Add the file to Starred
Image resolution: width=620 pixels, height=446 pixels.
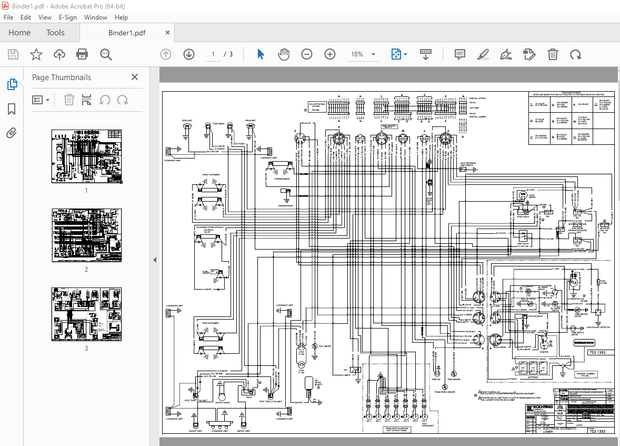click(36, 54)
